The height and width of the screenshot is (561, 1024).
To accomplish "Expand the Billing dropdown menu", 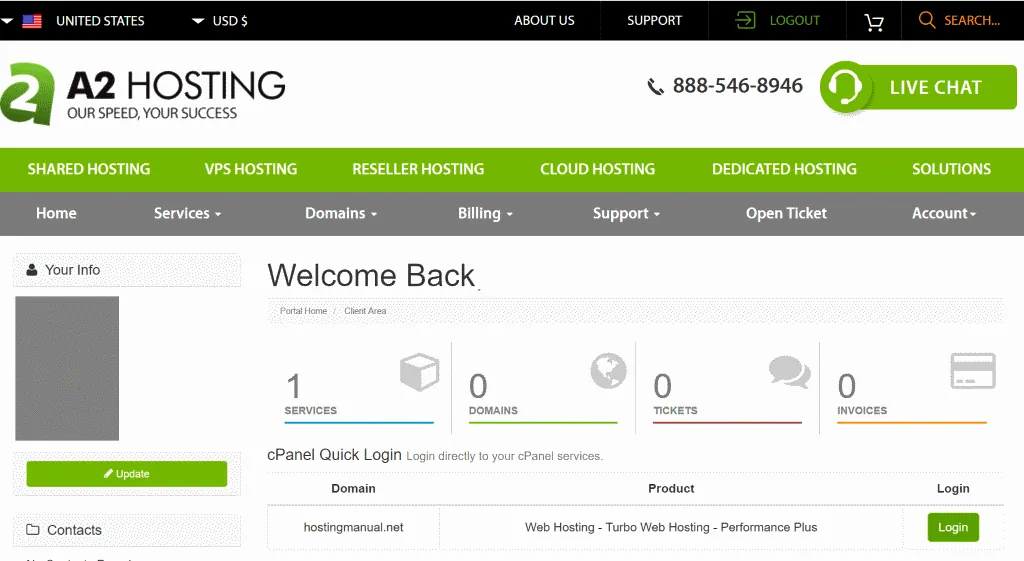I will pos(485,214).
